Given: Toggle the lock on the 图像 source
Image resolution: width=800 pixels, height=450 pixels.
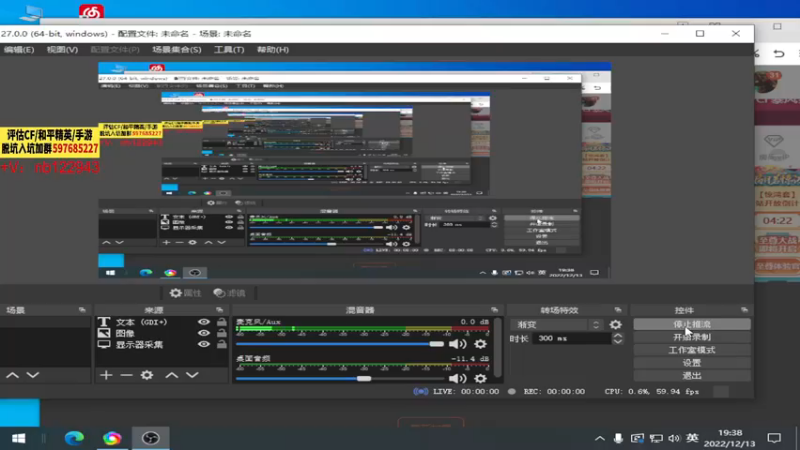Looking at the screenshot, I should (221, 333).
